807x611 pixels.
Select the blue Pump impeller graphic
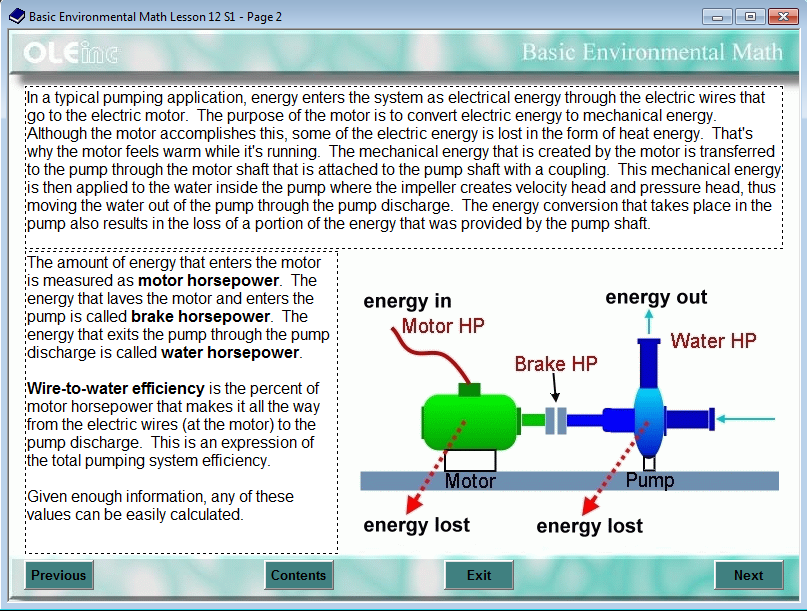pos(648,420)
